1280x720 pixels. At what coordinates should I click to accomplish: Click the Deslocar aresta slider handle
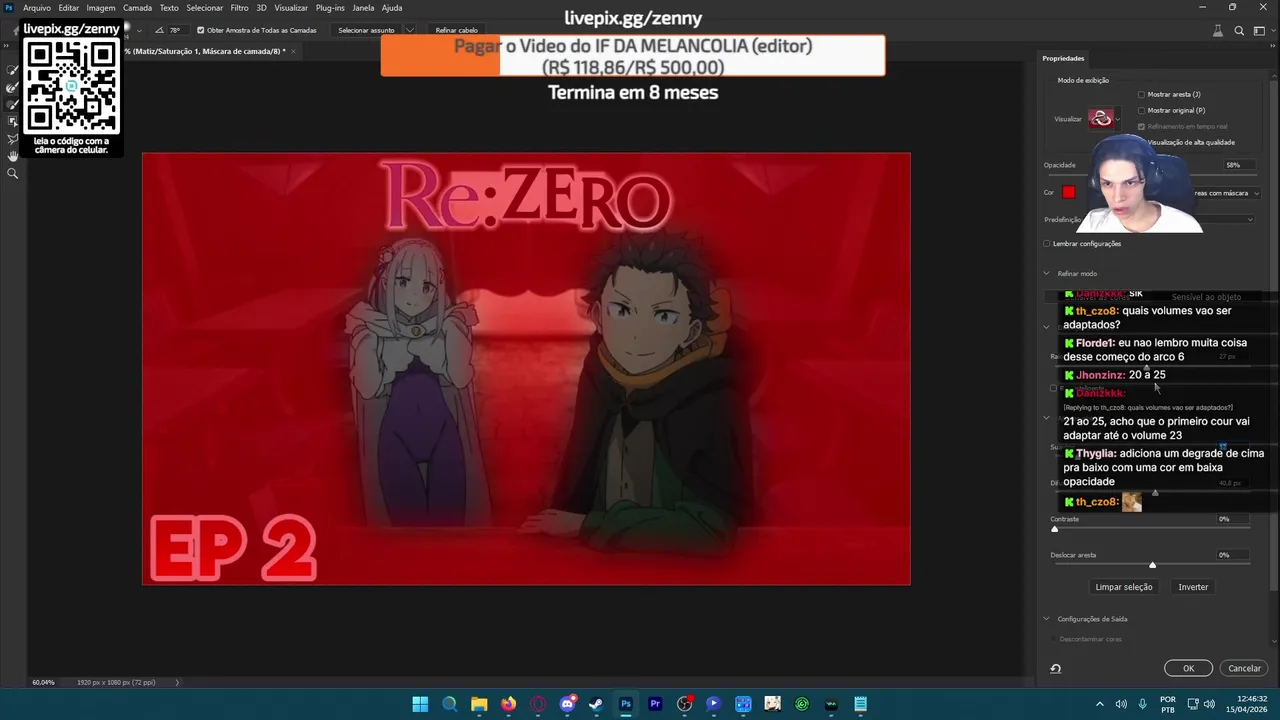(1152, 565)
